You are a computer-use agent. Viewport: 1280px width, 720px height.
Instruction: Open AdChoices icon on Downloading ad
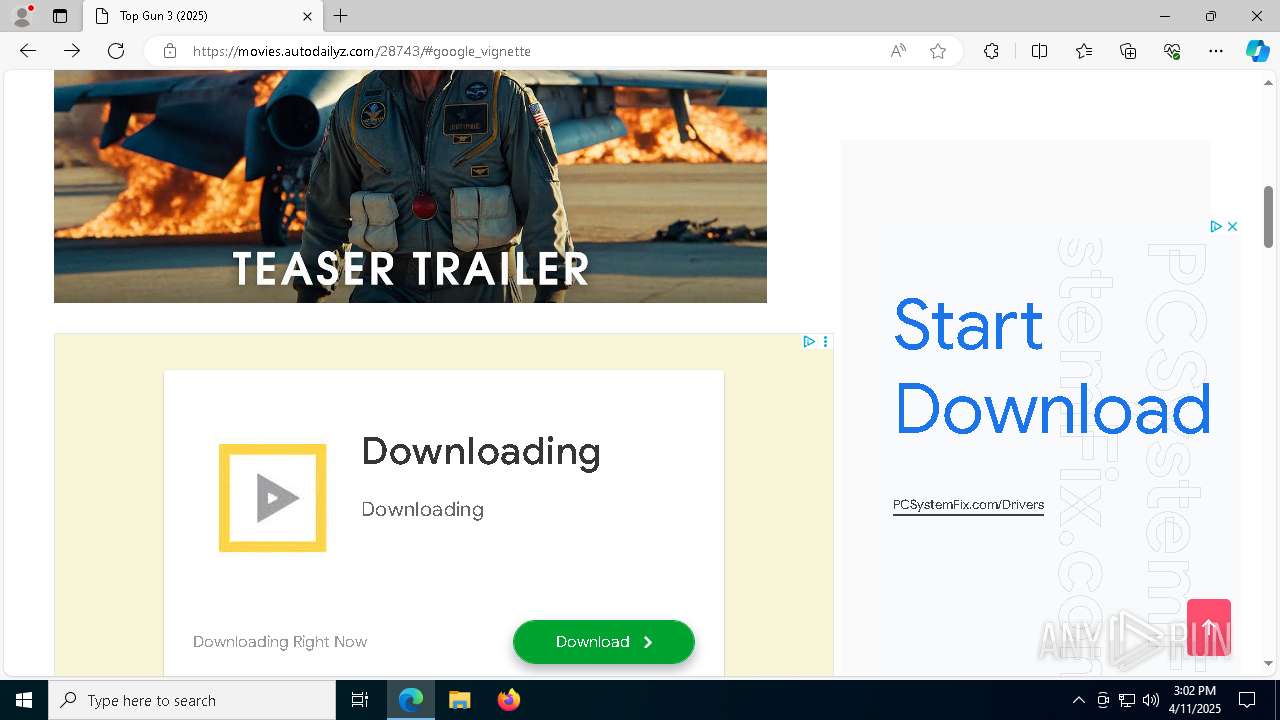click(809, 342)
